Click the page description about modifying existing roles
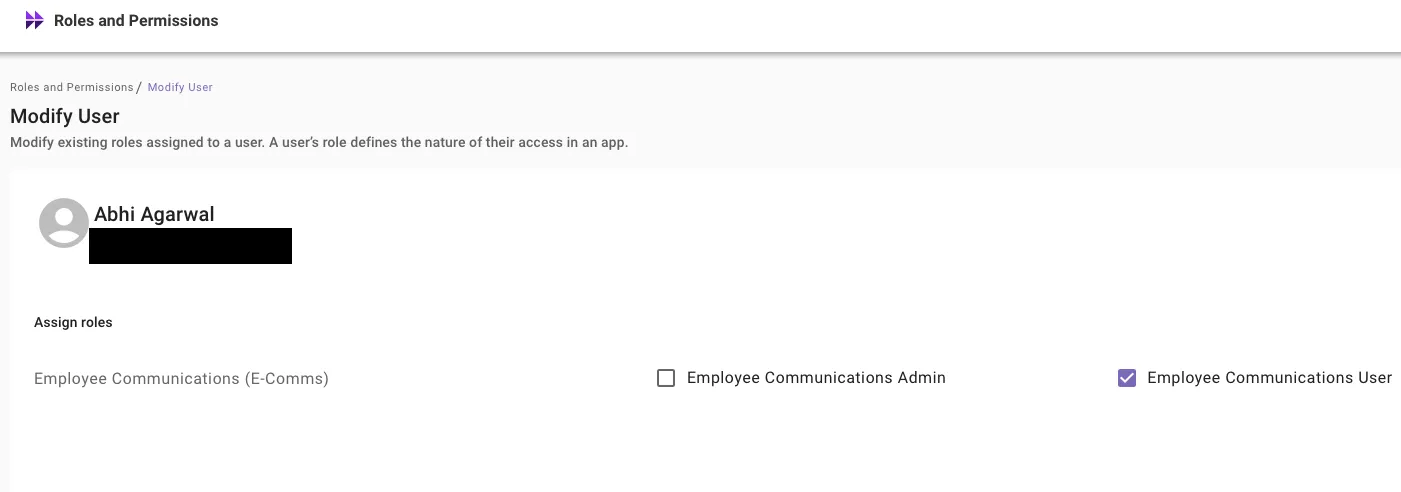This screenshot has width=1401, height=492. point(319,142)
